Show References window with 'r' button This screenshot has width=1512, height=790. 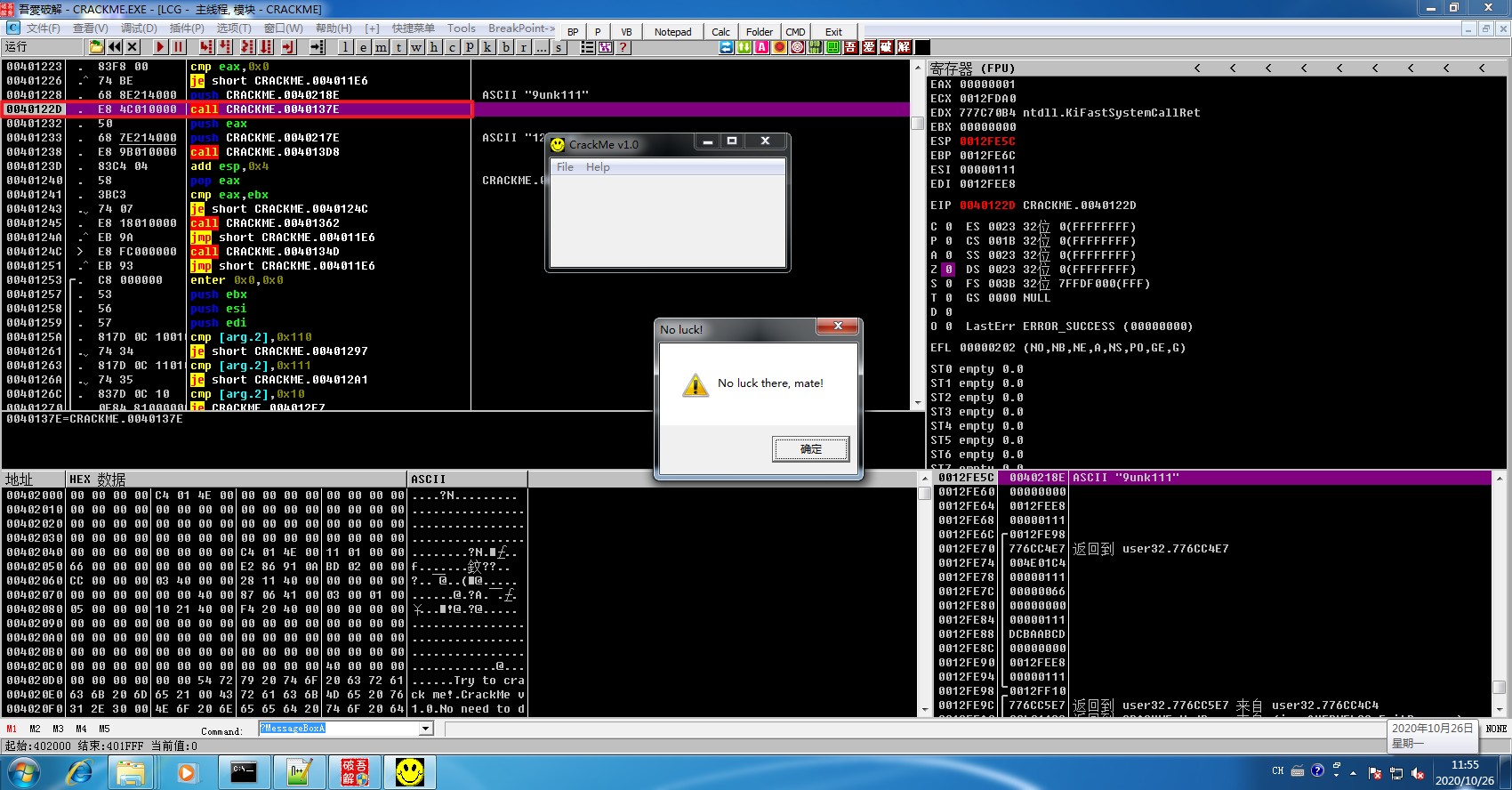click(x=523, y=47)
